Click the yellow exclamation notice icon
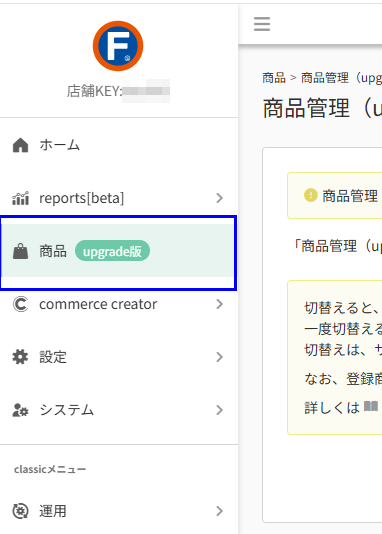 (311, 195)
